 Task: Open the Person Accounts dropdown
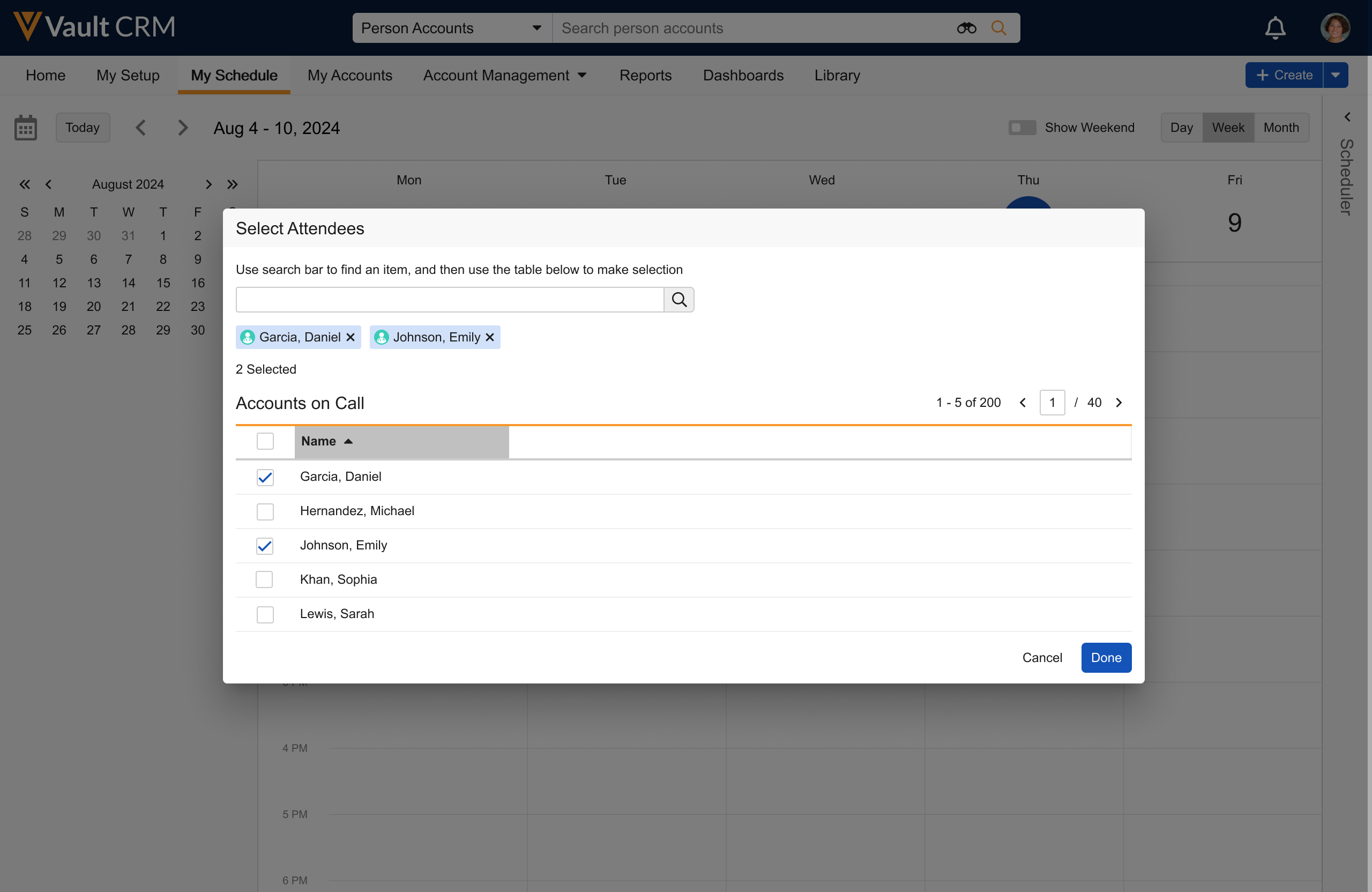coord(452,28)
